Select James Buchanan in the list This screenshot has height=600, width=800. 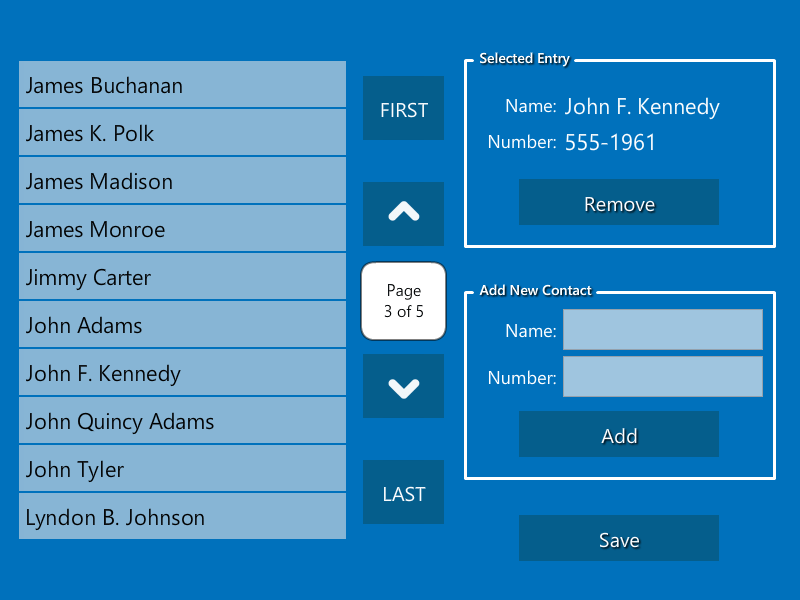[x=182, y=85]
